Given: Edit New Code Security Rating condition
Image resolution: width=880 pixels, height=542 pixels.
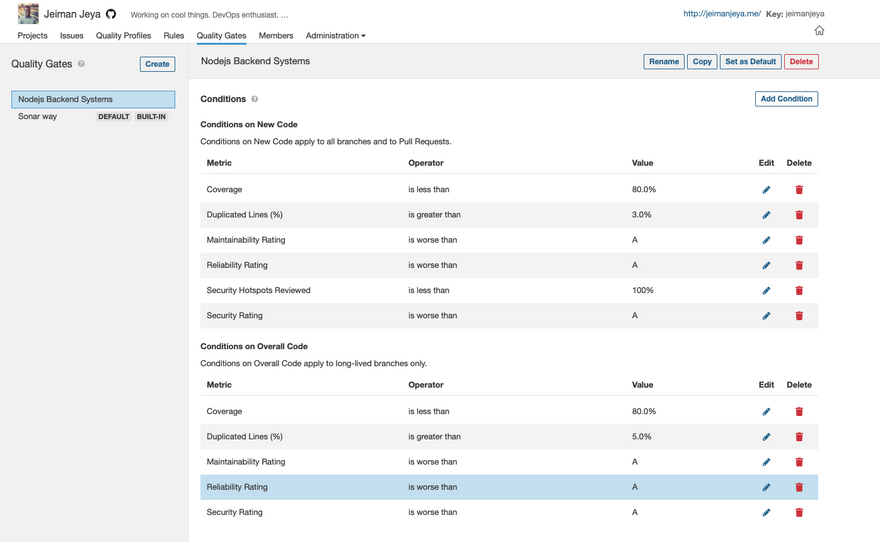Looking at the screenshot, I should click(x=766, y=316).
